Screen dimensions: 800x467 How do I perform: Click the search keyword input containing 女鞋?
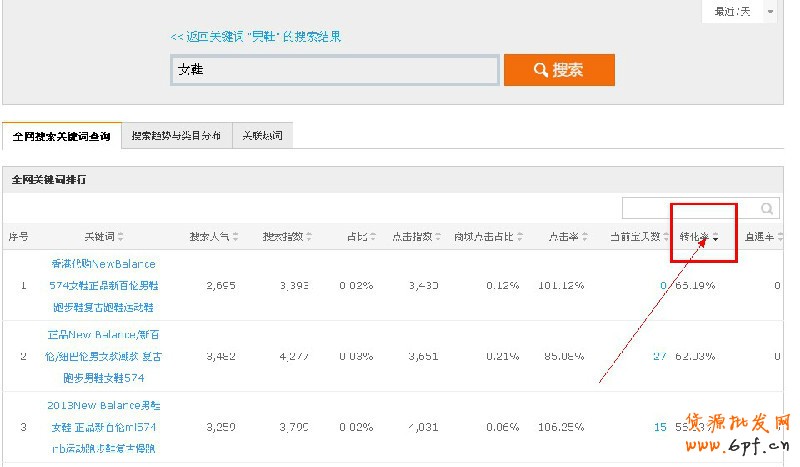(x=335, y=70)
